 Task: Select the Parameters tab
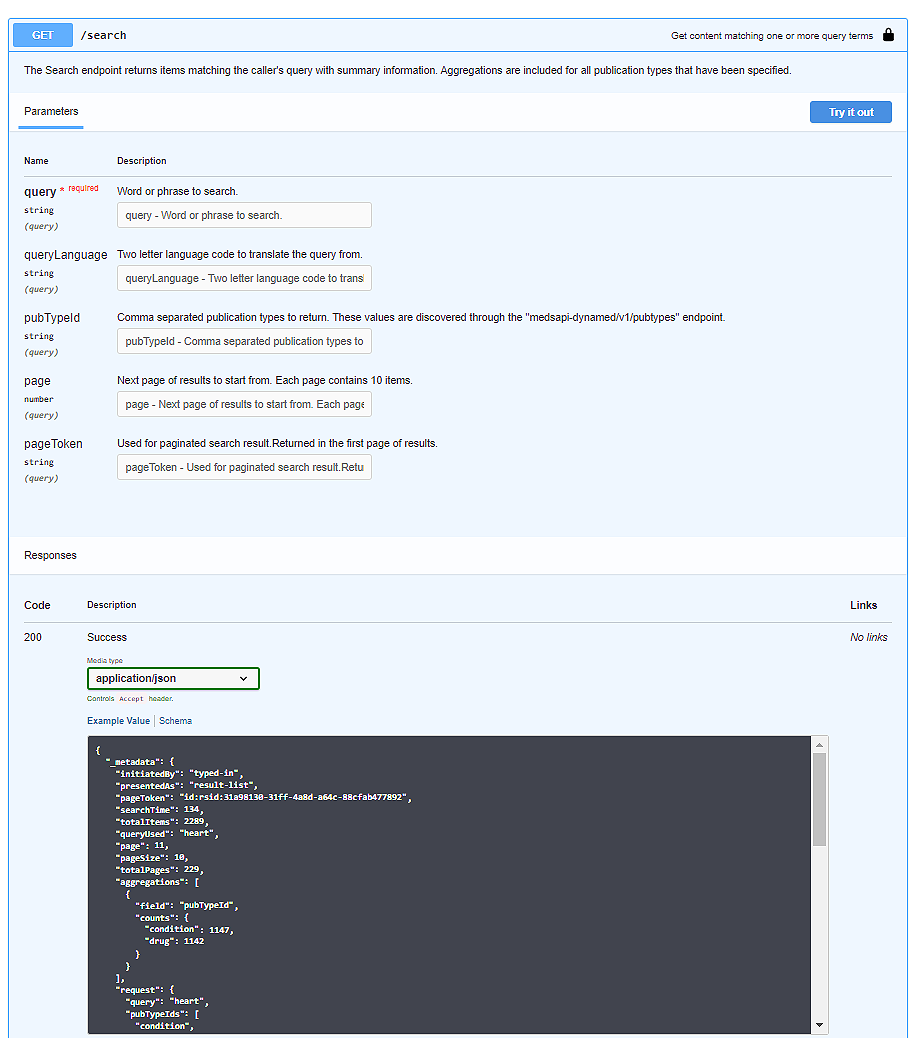tap(51, 112)
